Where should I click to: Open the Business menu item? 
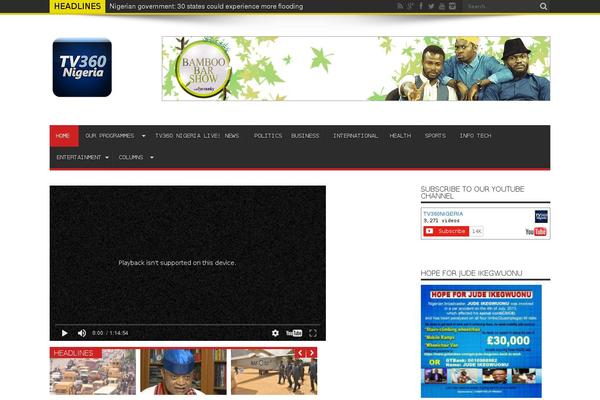(x=305, y=136)
